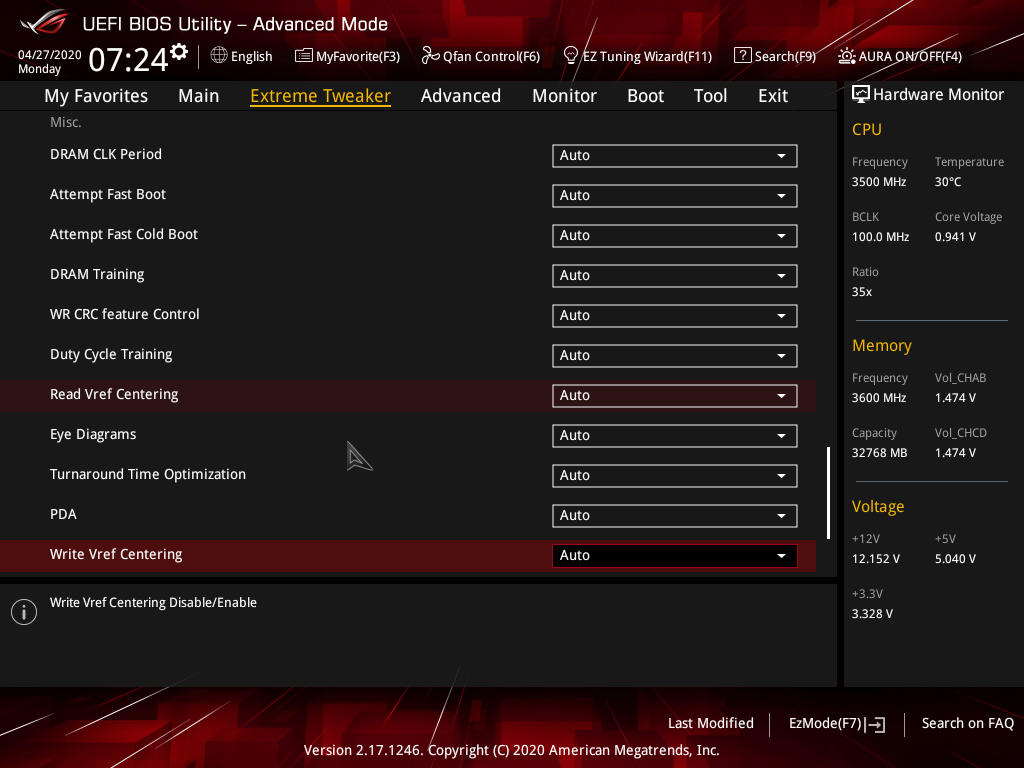Select the WR CRC feature Control label
The width and height of the screenshot is (1024, 768).
coord(125,314)
